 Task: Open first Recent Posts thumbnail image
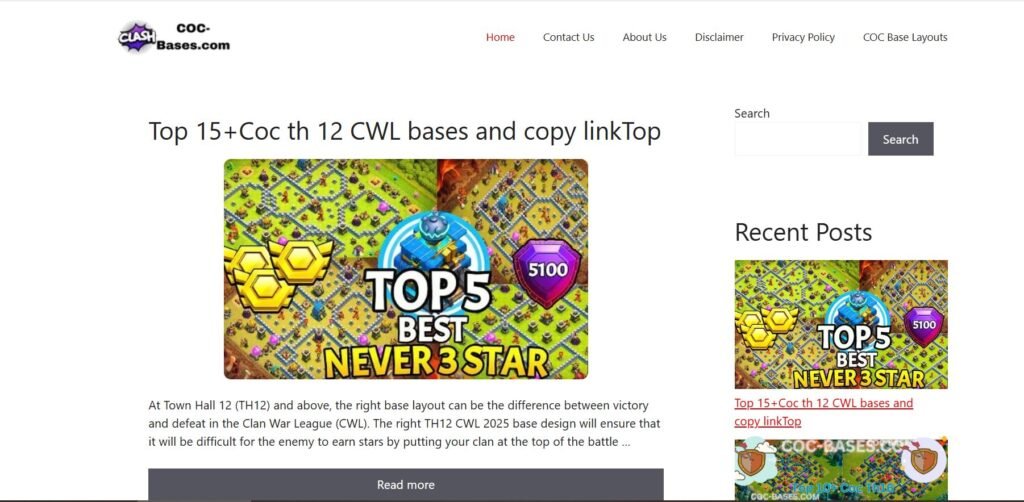[x=841, y=324]
